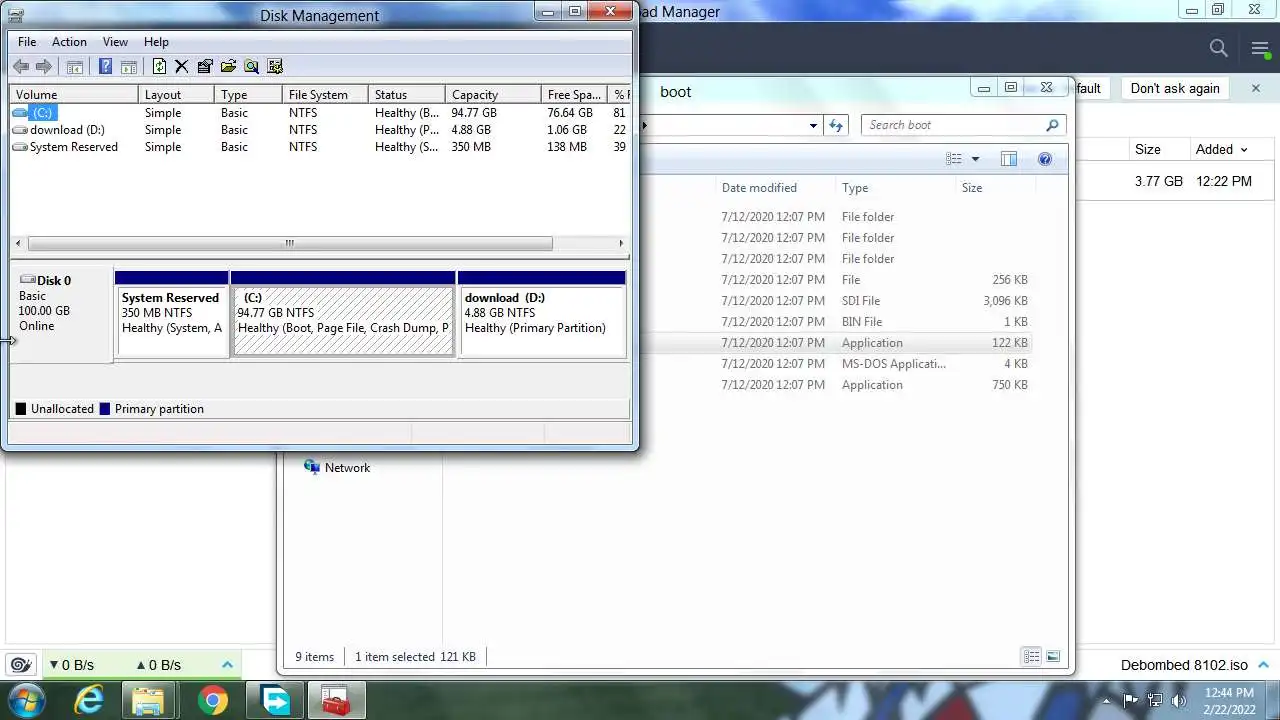Click the last settings toolbar icon in Disk Management

[275, 66]
